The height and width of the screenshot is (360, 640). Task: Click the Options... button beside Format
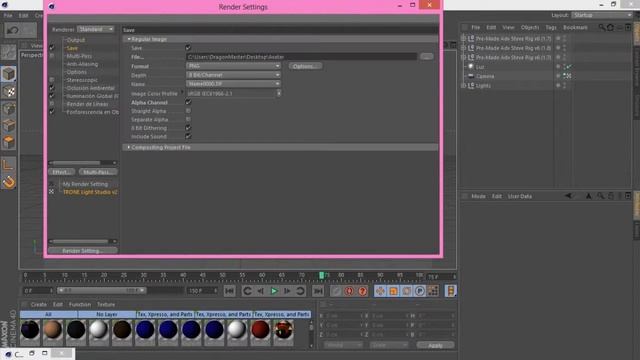[306, 66]
